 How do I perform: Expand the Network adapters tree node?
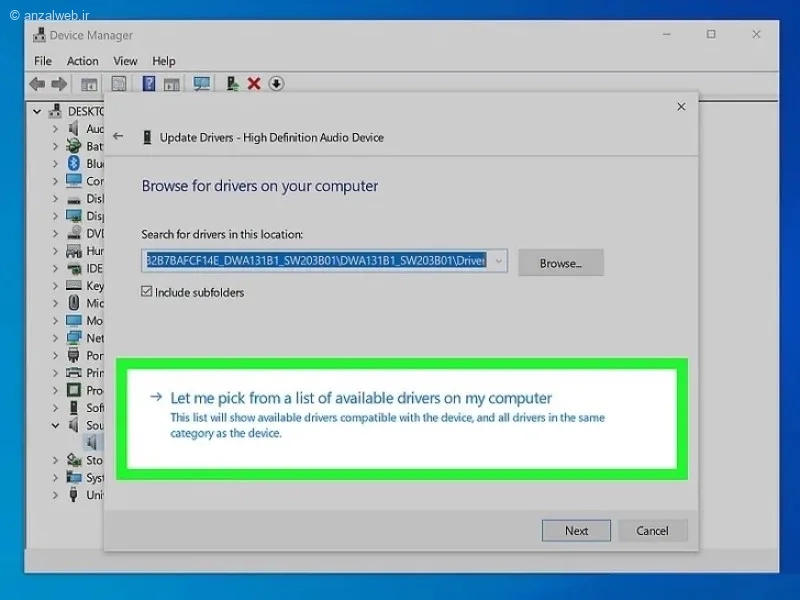[55, 338]
